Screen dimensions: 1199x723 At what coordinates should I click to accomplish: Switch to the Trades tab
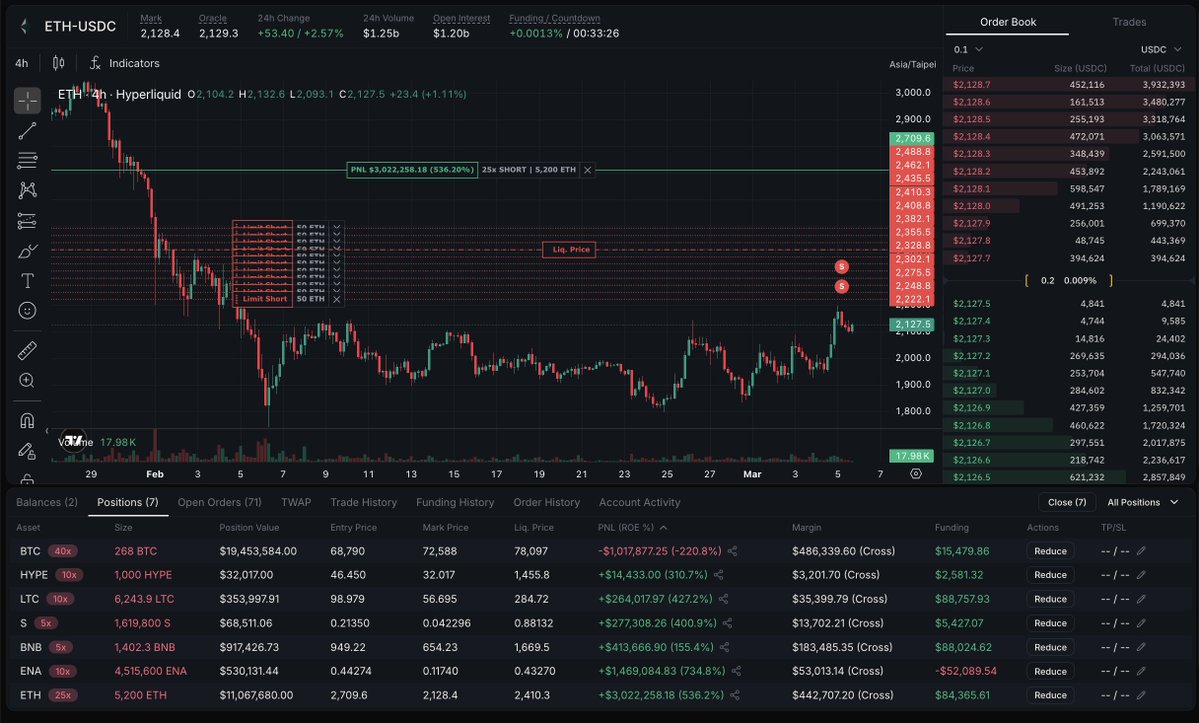[1129, 22]
